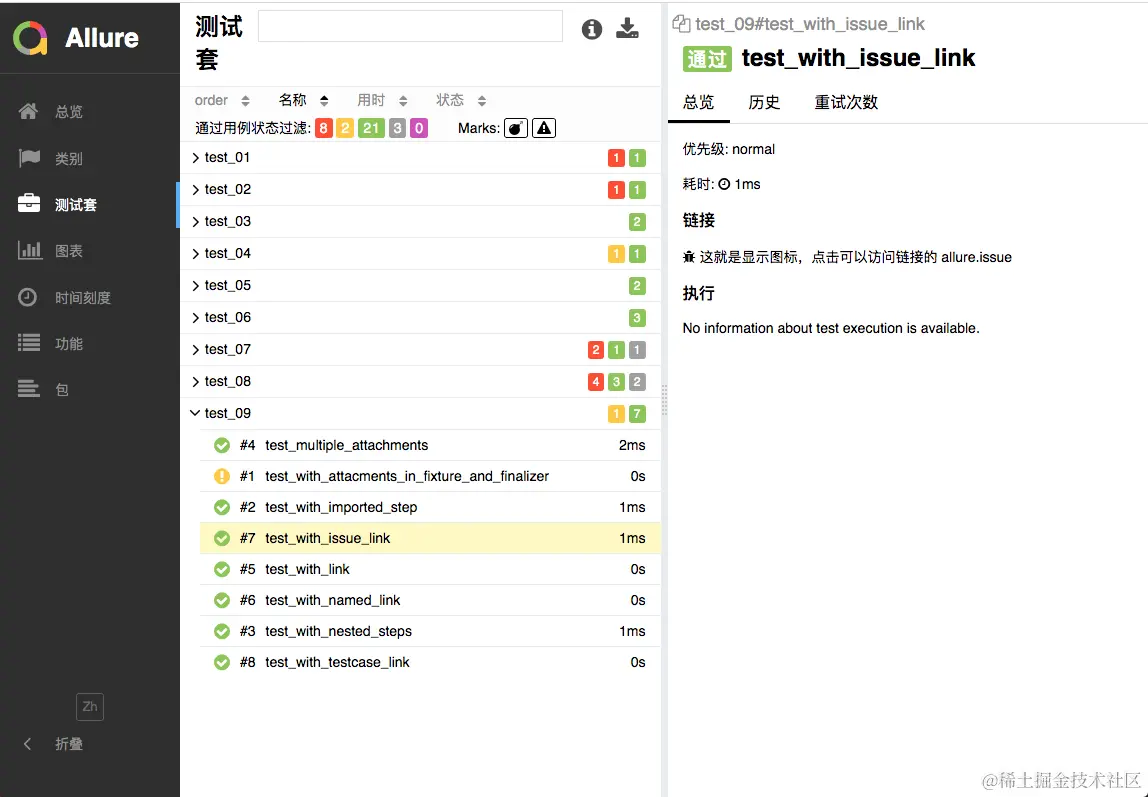The image size is (1148, 797).
Task: Click broken status icon of test_with_attacments_in_fixture_and_finalizer
Action: (x=222, y=476)
